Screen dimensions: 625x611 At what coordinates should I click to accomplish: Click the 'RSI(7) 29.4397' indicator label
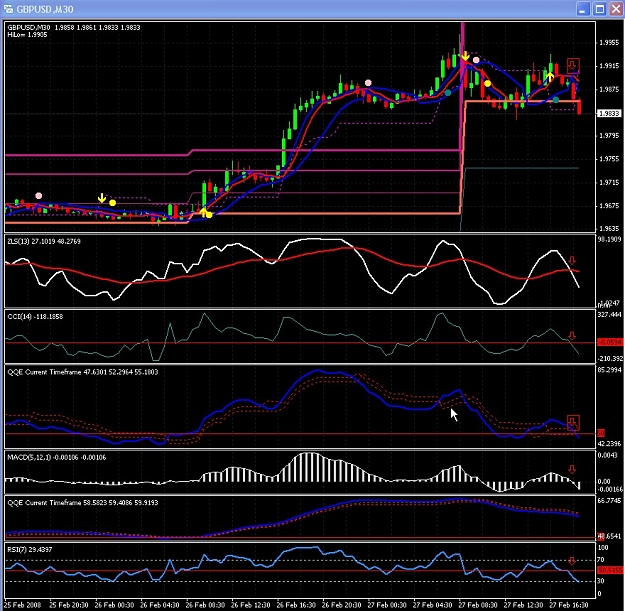tap(30, 550)
